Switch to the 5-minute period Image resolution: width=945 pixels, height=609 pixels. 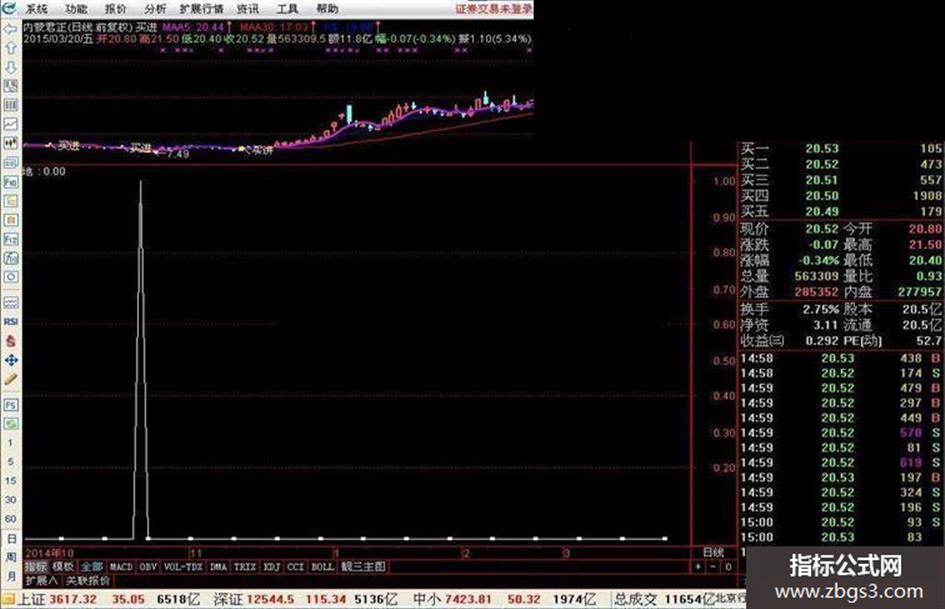pos(10,462)
